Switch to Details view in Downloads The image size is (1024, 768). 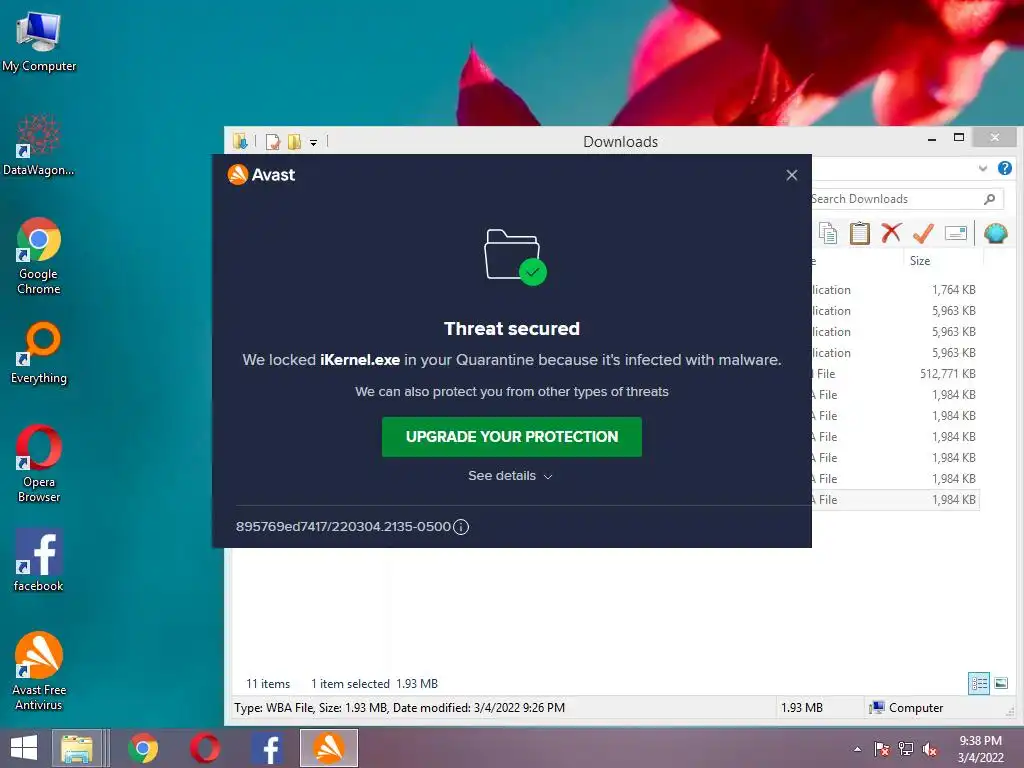pyautogui.click(x=979, y=684)
